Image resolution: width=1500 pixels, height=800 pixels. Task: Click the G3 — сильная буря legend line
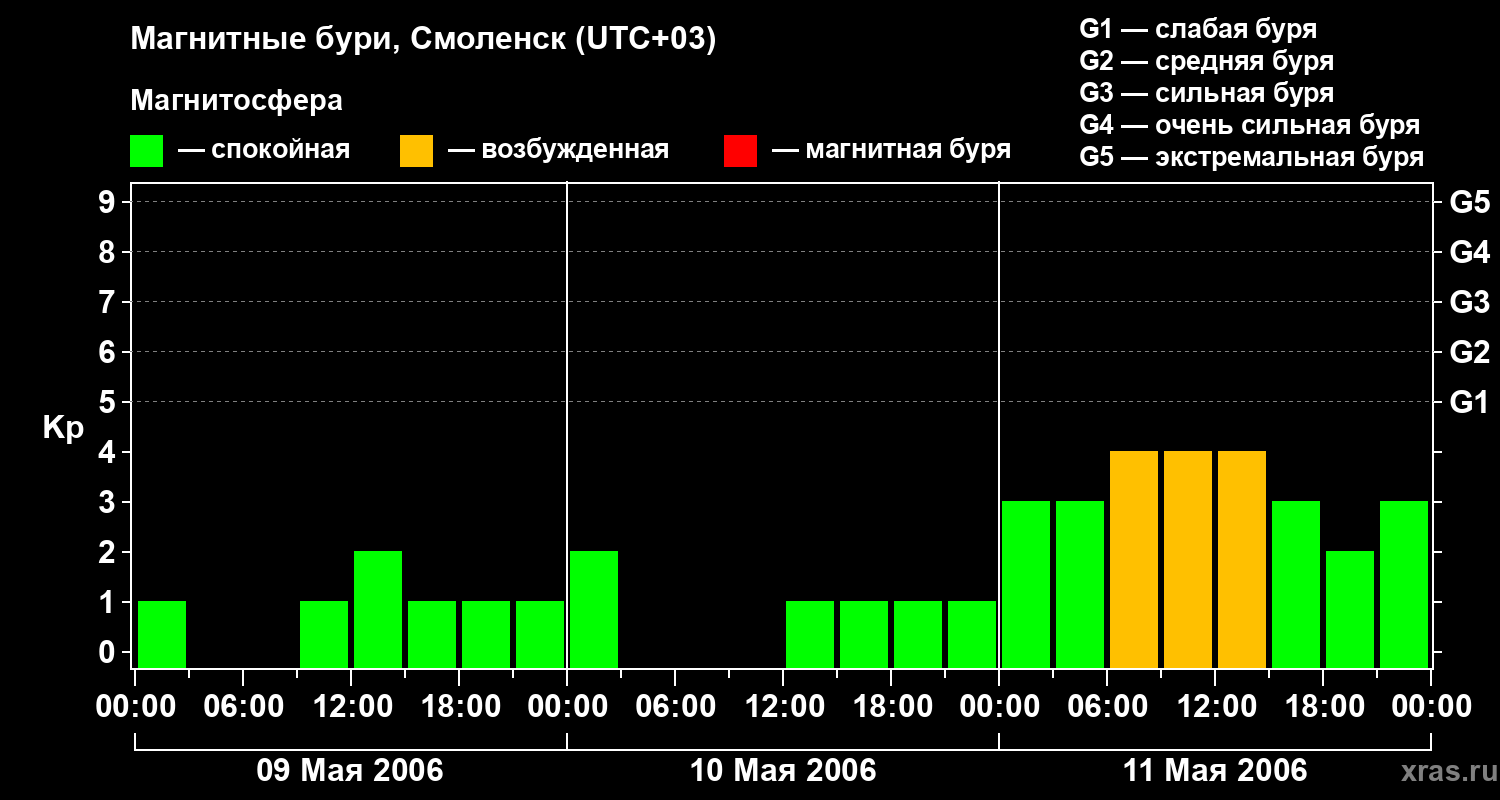(1207, 93)
